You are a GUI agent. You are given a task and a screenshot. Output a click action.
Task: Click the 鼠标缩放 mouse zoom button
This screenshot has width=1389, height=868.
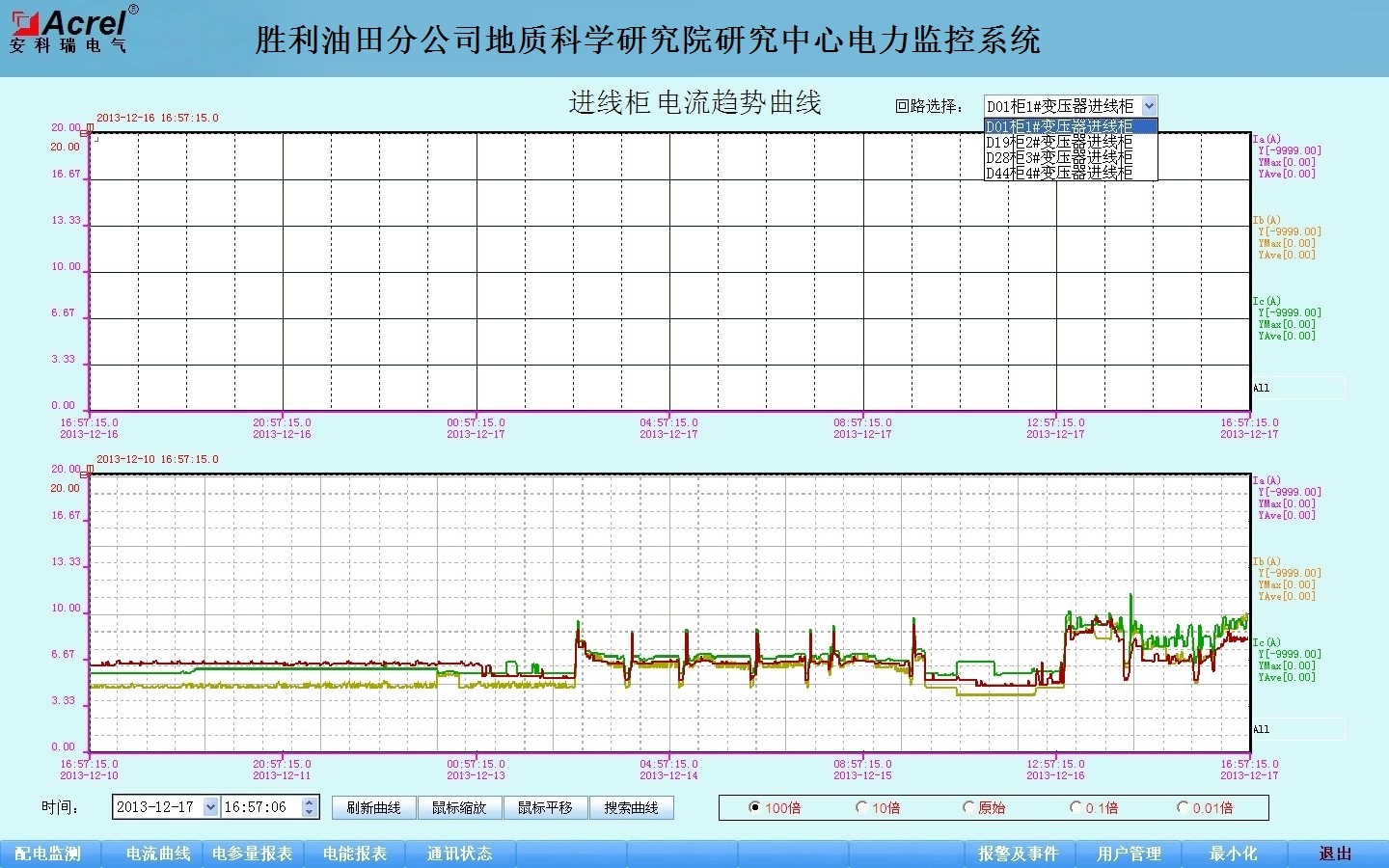point(459,807)
